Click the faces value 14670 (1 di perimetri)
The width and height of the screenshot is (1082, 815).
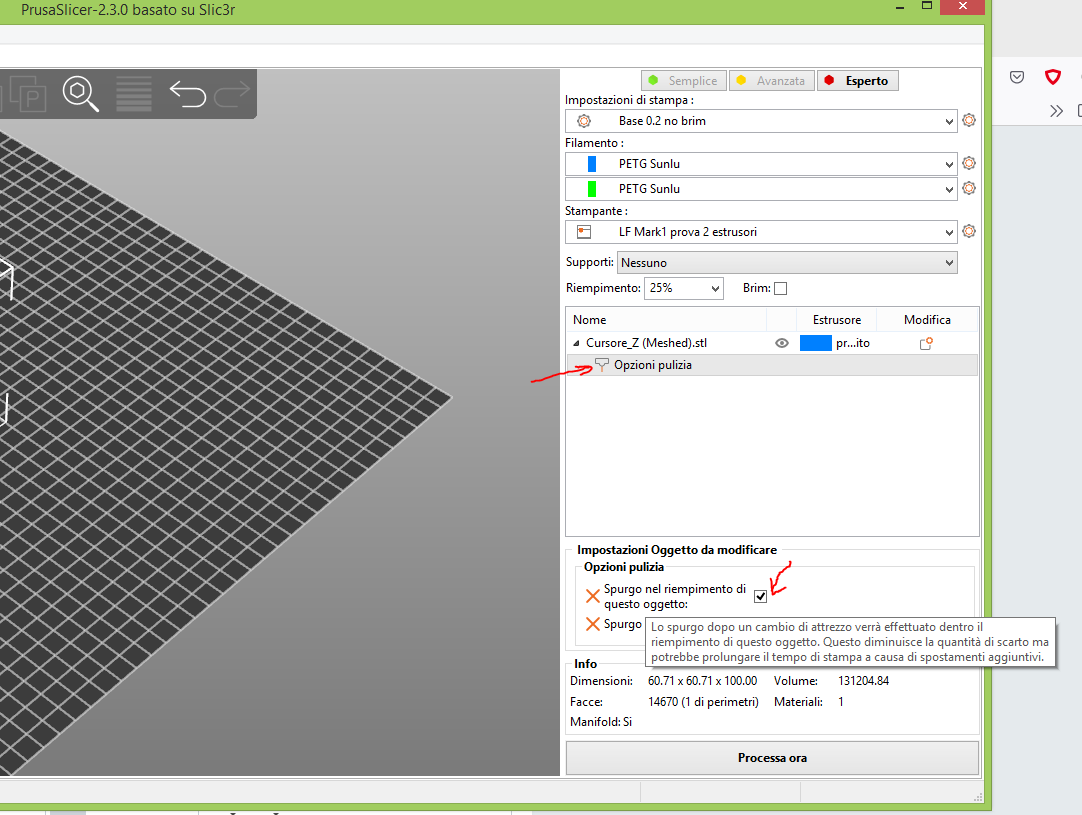[703, 702]
